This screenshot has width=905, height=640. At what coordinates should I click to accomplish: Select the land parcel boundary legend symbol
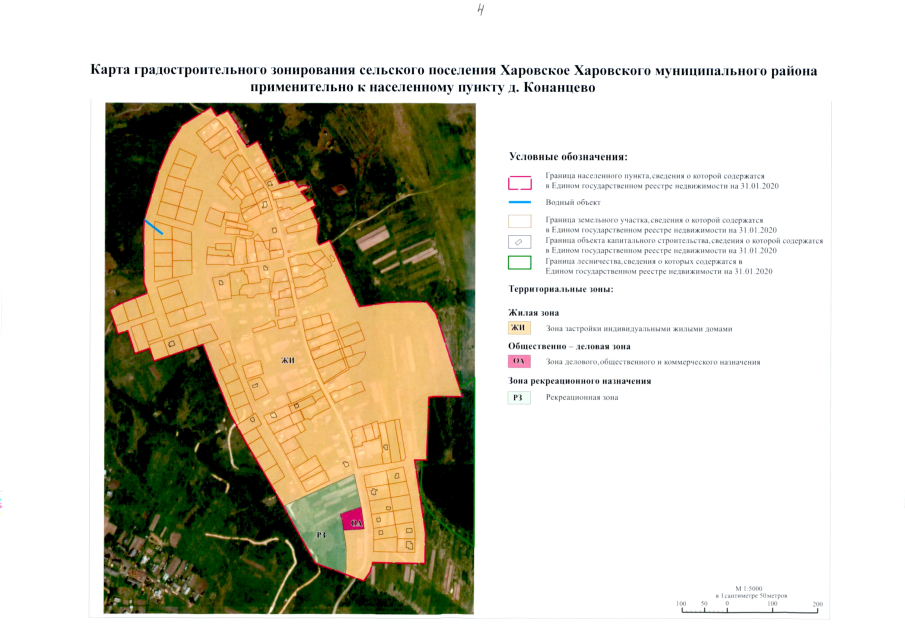tap(519, 222)
